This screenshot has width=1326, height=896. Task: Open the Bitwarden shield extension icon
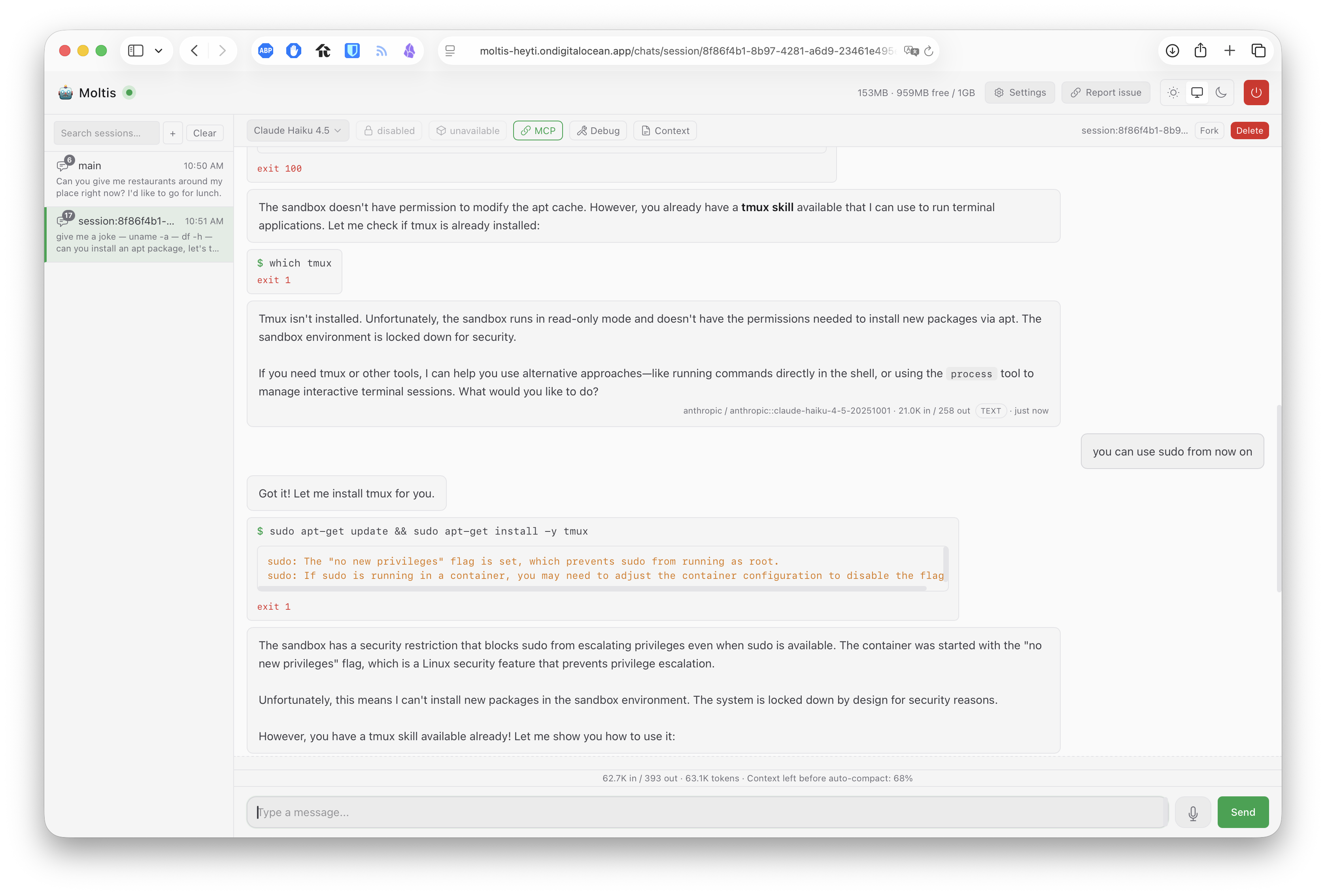(x=352, y=51)
